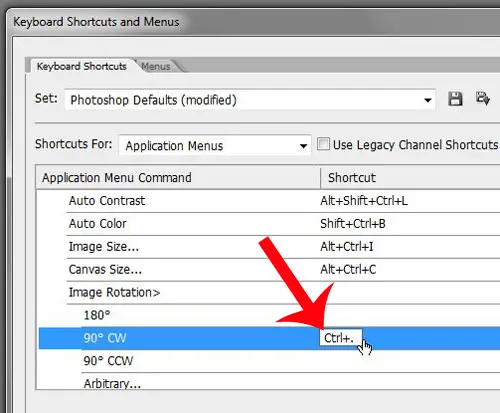Create new set from current shortcuts icon
Image resolution: width=500 pixels, height=413 pixels.
pyautogui.click(x=482, y=98)
